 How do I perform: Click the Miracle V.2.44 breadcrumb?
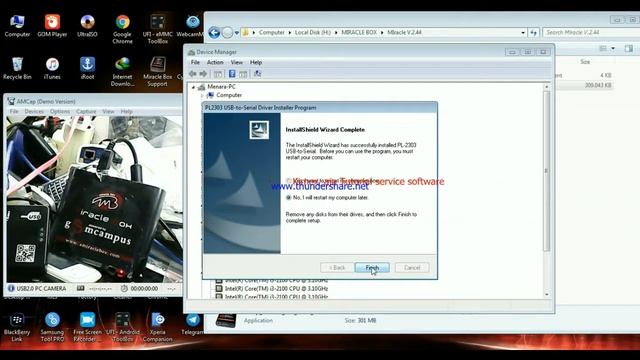(x=404, y=32)
